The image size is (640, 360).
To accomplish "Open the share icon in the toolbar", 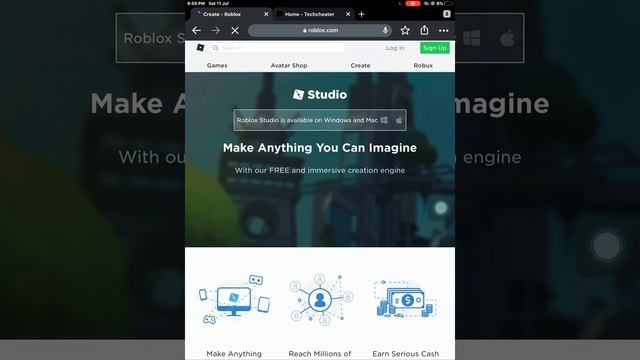I will (x=424, y=30).
